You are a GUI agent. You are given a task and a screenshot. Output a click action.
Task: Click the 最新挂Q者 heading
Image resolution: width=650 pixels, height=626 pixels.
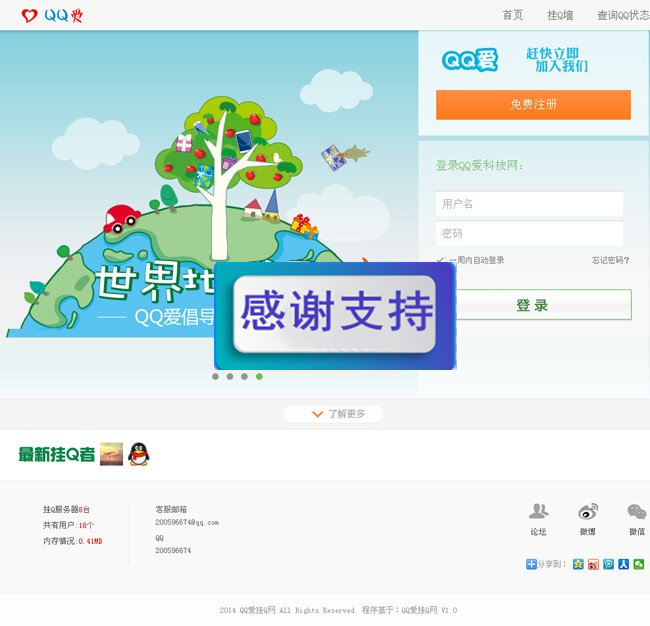[x=57, y=454]
